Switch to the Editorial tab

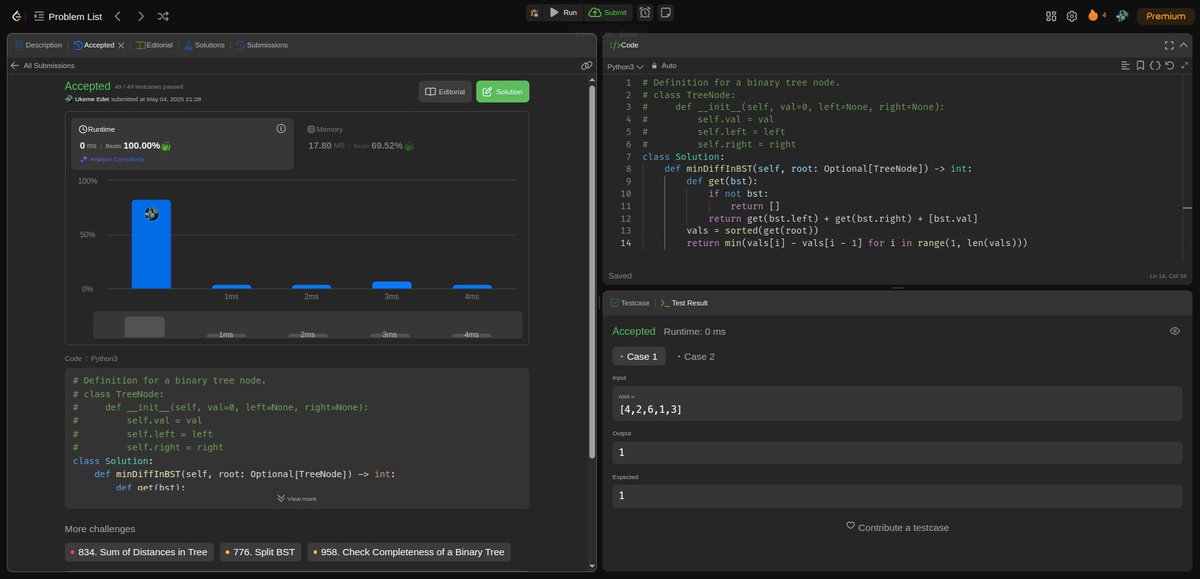[x=153, y=45]
